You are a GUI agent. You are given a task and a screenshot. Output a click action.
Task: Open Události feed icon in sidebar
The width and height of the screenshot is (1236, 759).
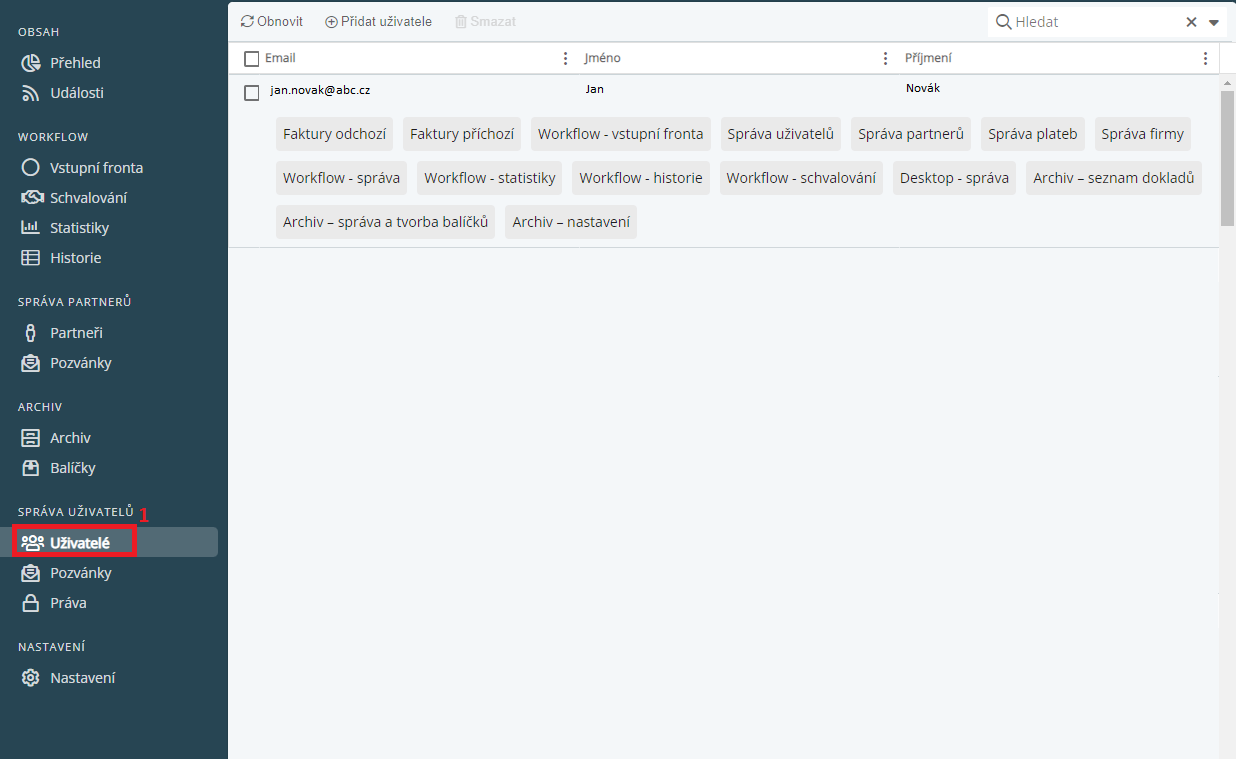(31, 93)
